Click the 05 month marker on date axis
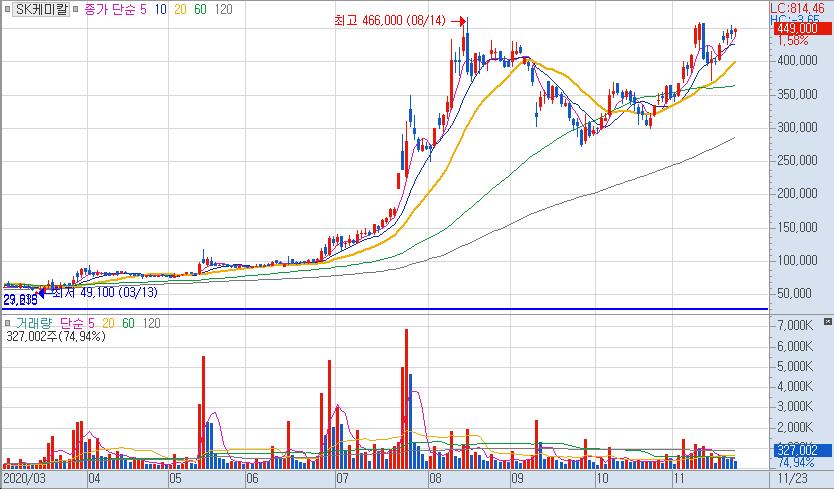The width and height of the screenshot is (834, 489). point(176,478)
